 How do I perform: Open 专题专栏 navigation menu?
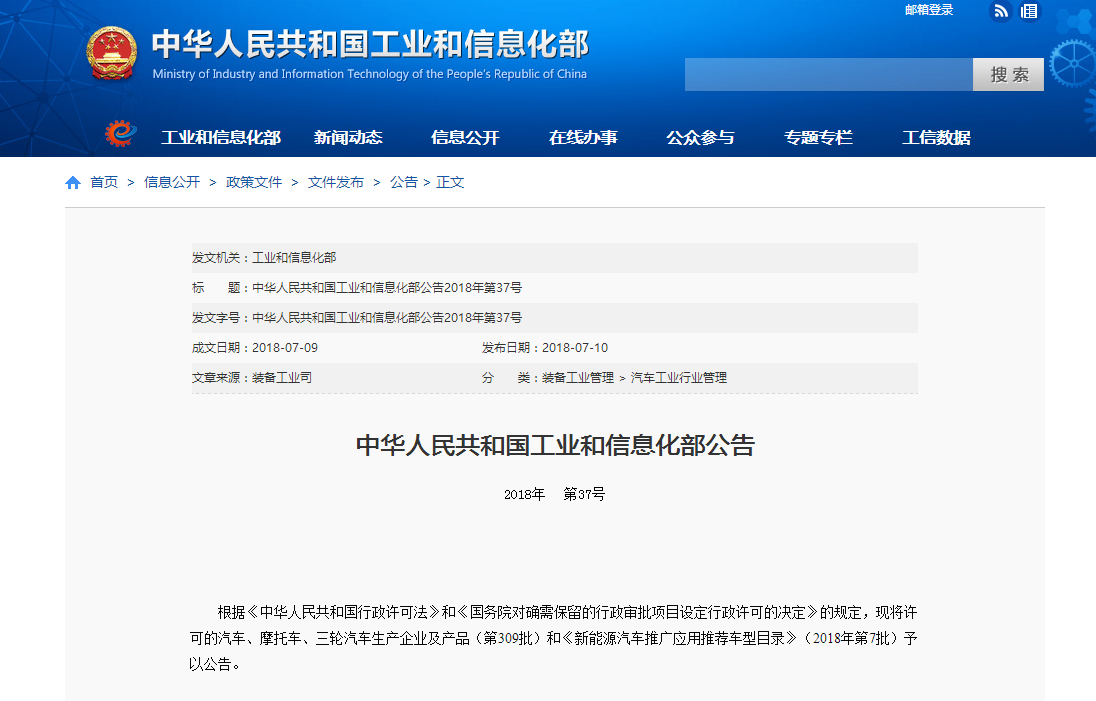point(819,138)
